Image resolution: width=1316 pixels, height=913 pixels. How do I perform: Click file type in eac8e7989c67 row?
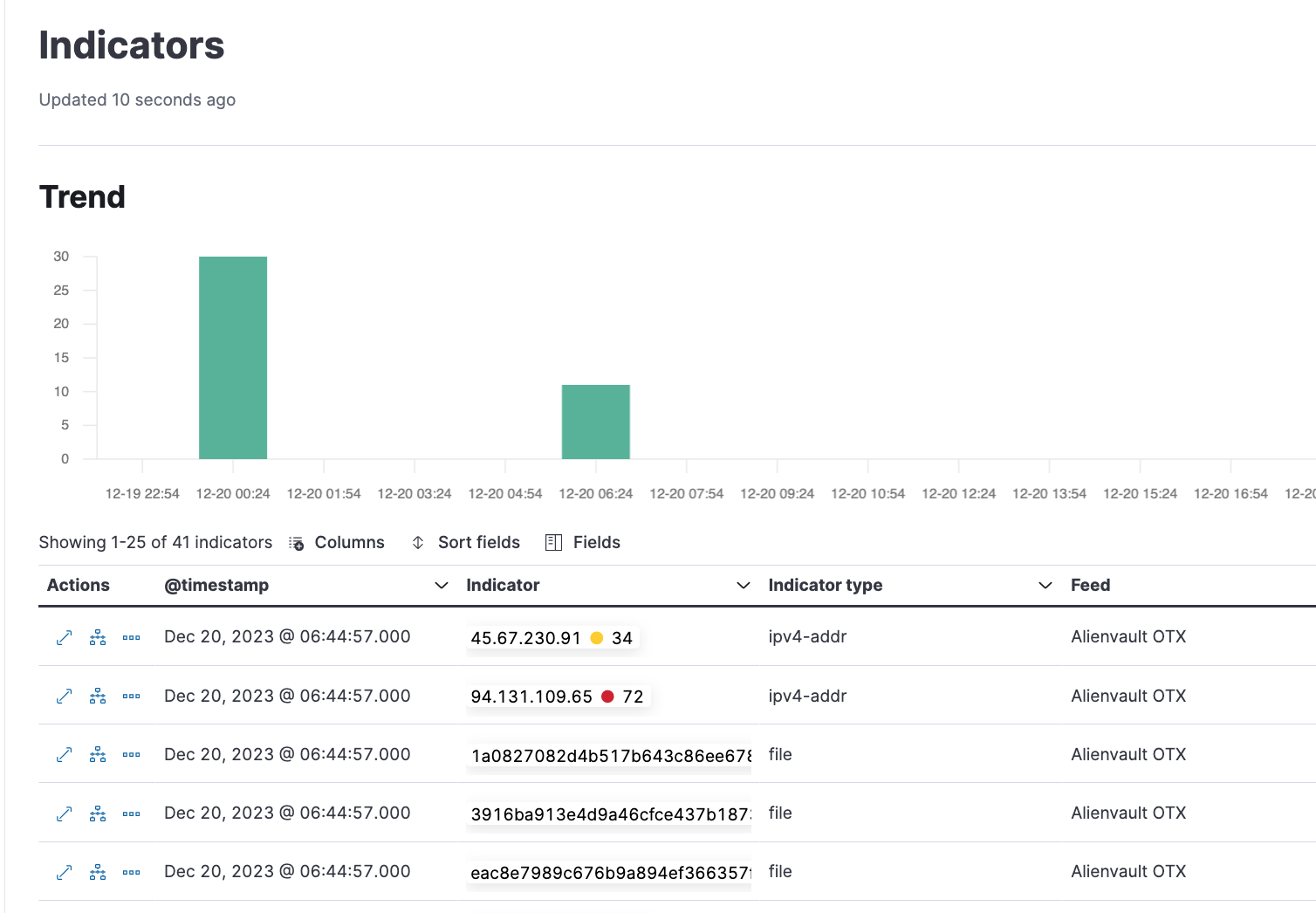point(780,871)
